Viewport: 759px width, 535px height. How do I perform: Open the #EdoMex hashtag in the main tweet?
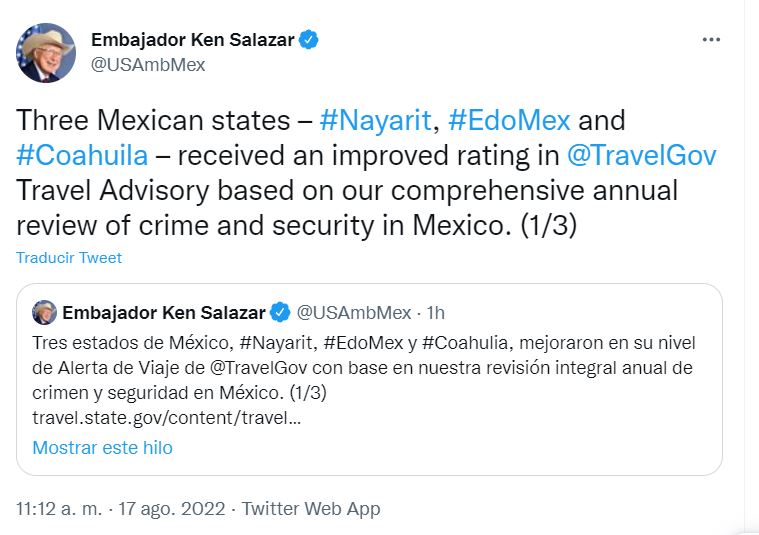coord(509,121)
